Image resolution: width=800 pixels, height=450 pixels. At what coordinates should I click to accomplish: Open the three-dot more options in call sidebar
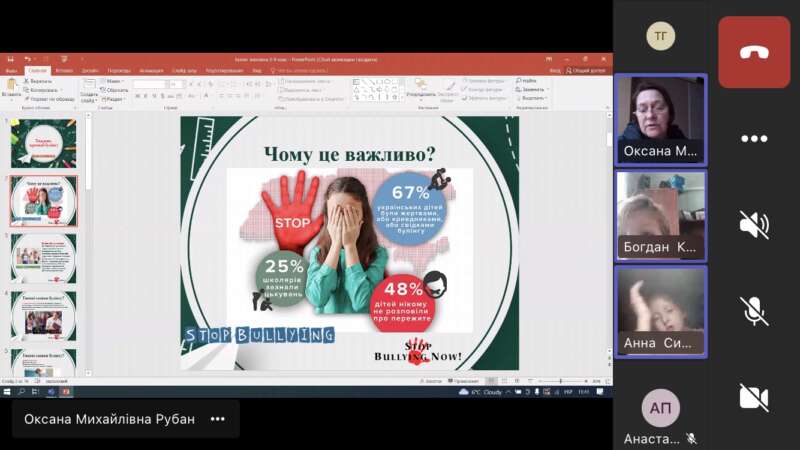[753, 139]
